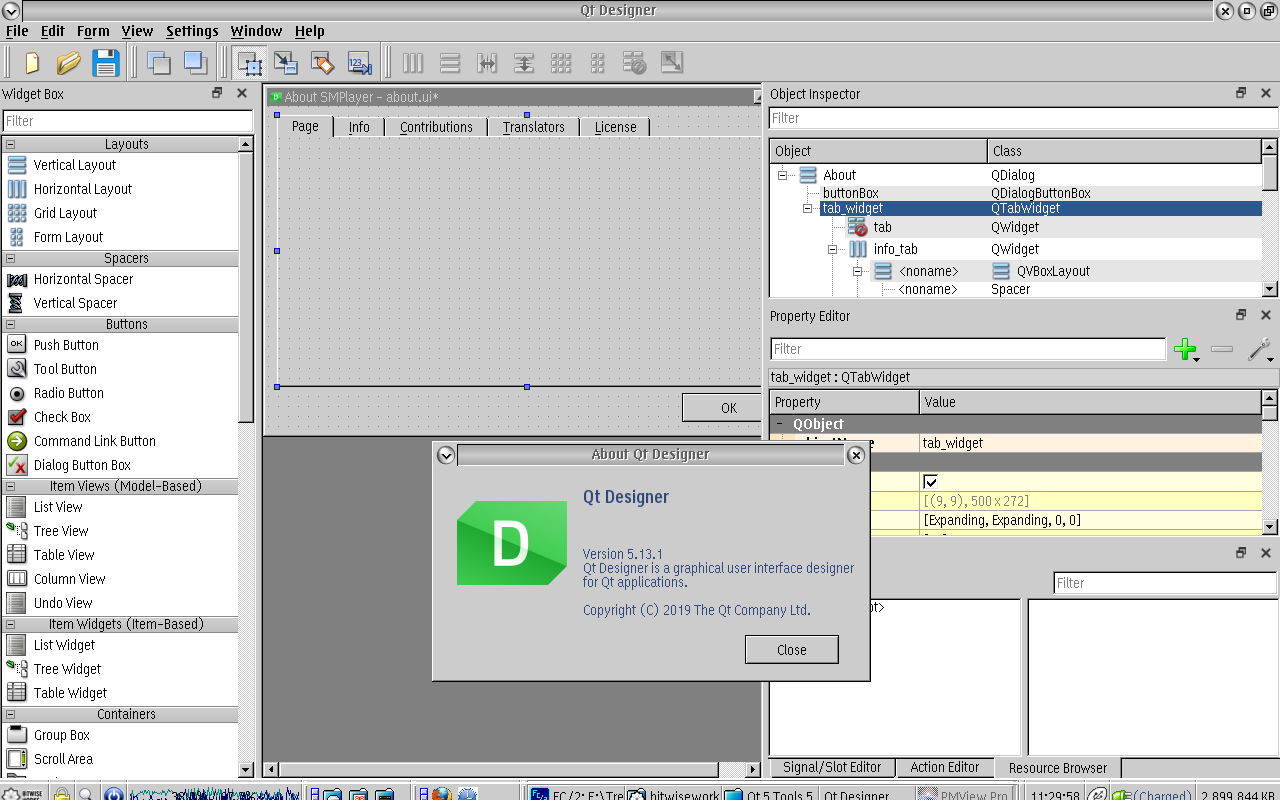
Task: Open the File menu
Action: click(x=17, y=31)
